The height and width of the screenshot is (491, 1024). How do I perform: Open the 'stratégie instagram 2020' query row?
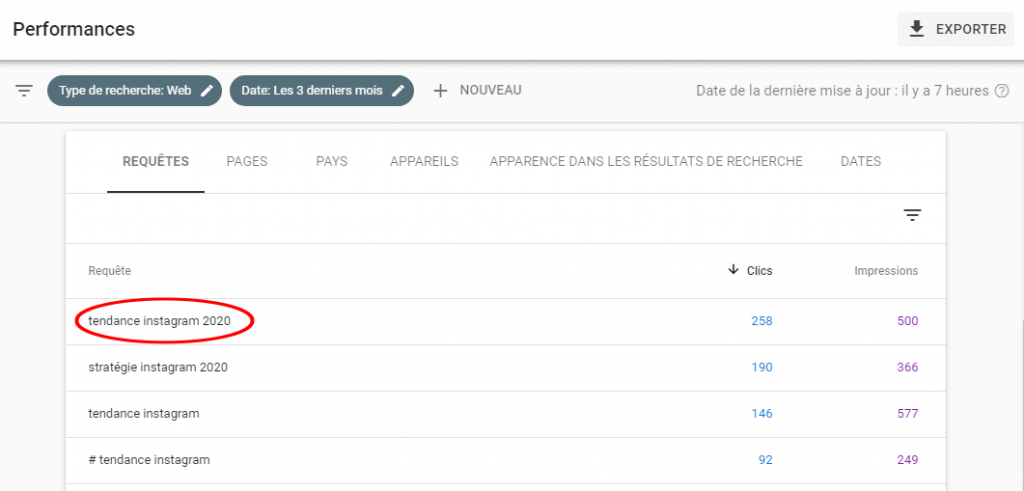158,367
